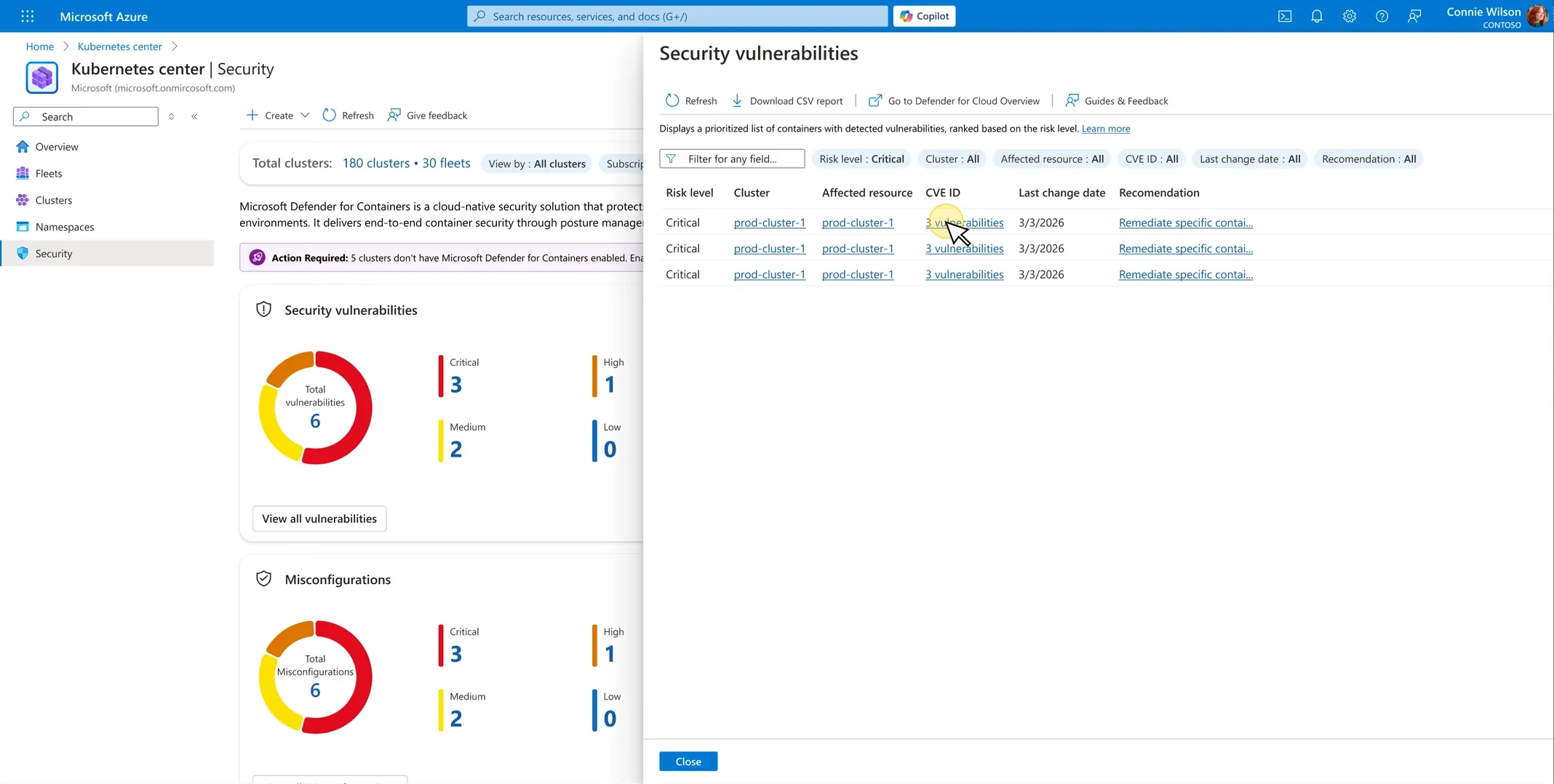Click Download CSV report
Image resolution: width=1554 pixels, height=784 pixels.
[x=787, y=100]
